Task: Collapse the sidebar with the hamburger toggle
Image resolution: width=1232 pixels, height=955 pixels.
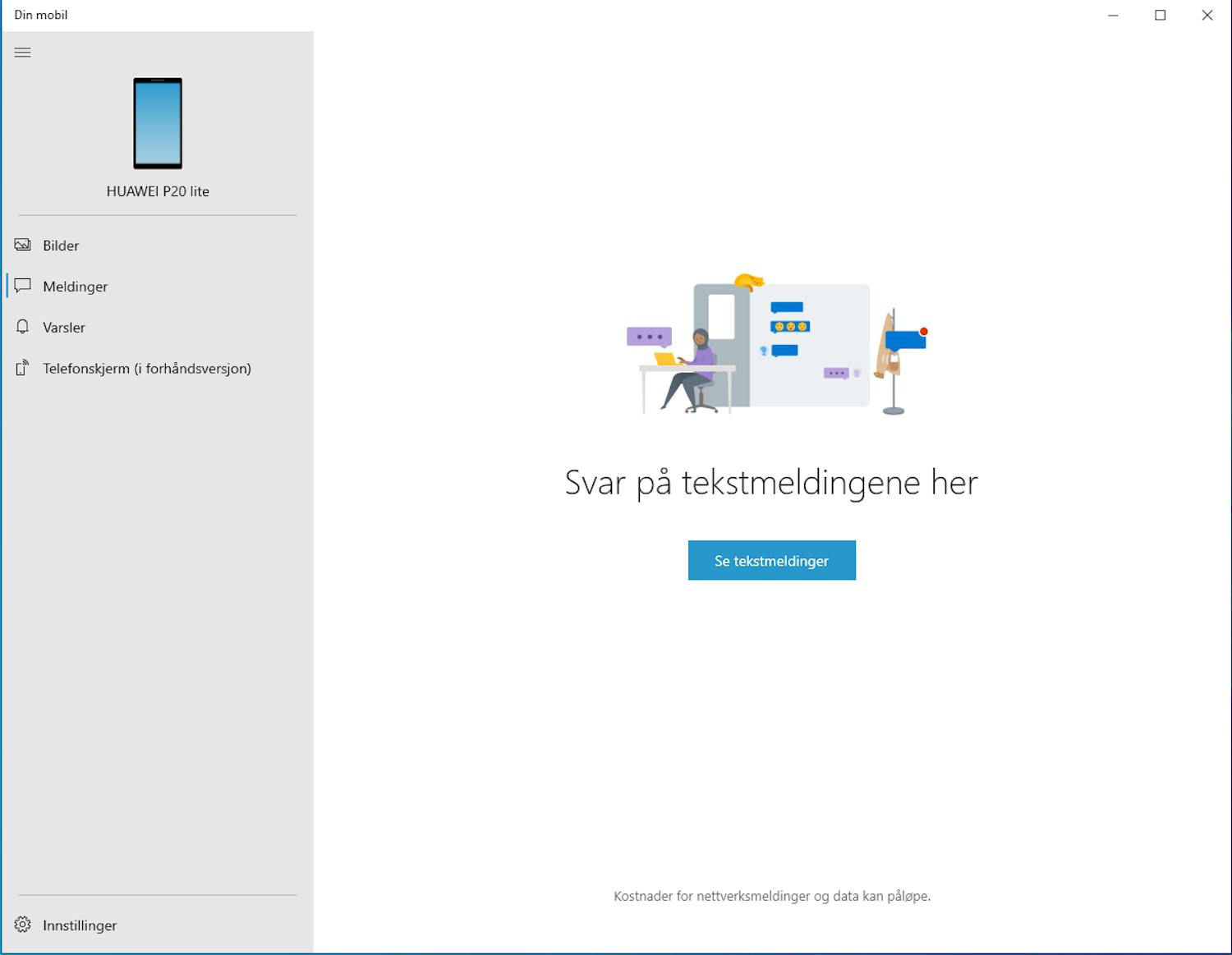Action: [22, 52]
